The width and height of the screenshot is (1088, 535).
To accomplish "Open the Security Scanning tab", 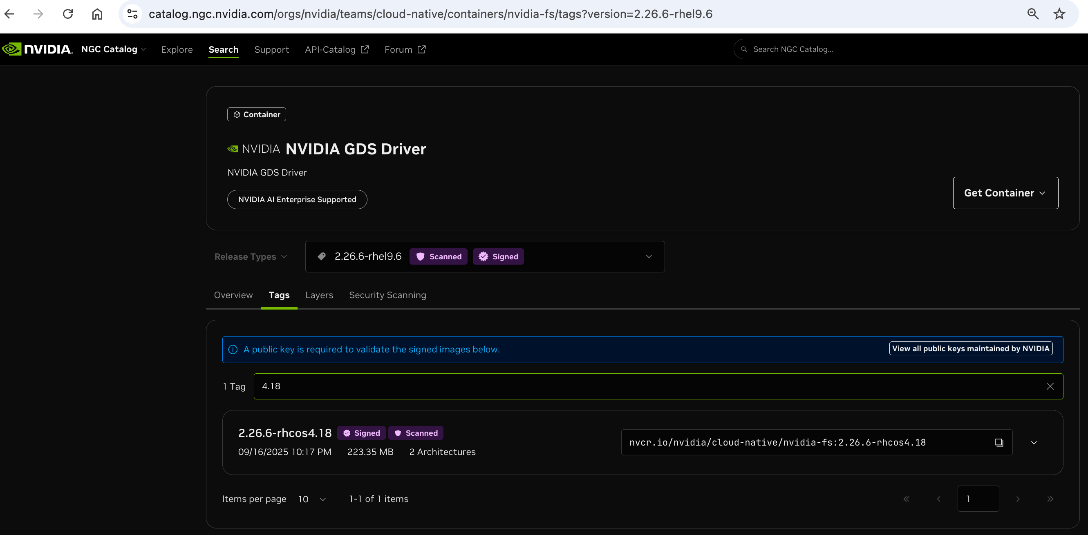I will (387, 295).
